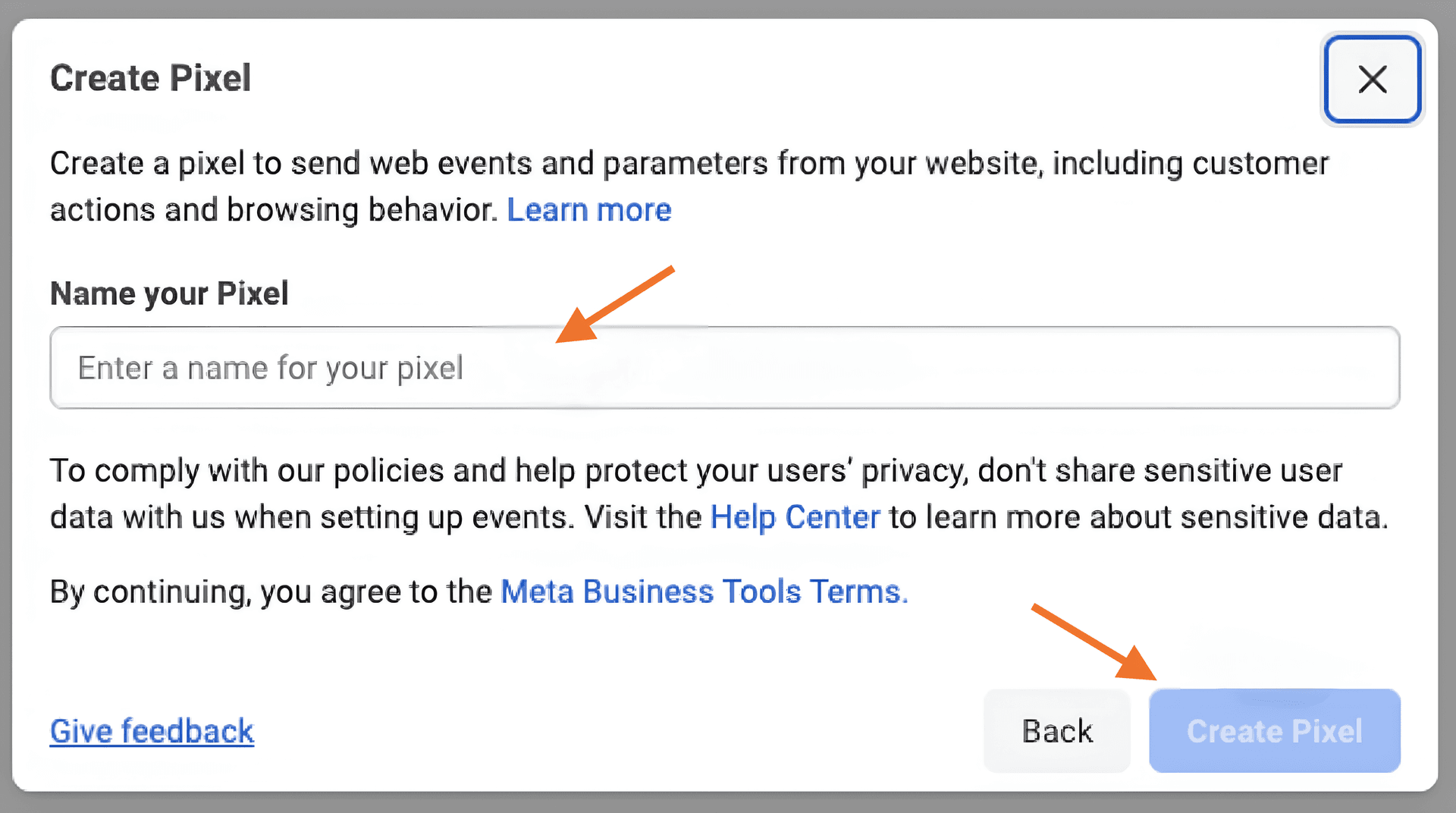The width and height of the screenshot is (1456, 813).
Task: Select the Help Center text in the privacy notice
Action: point(795,516)
